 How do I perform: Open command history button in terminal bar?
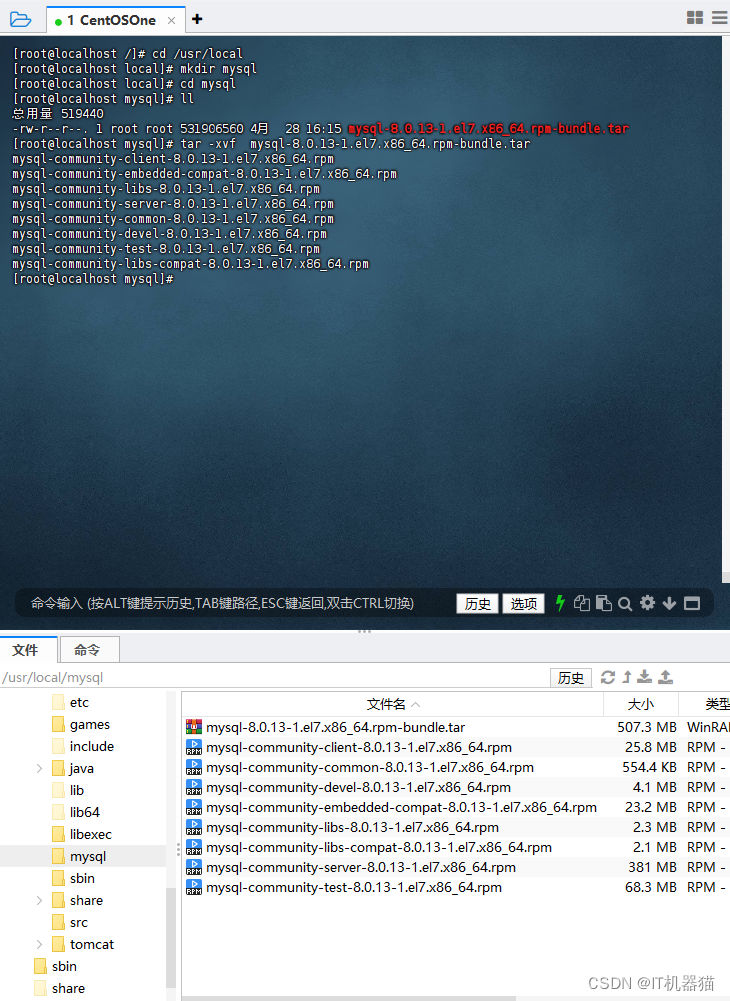477,603
